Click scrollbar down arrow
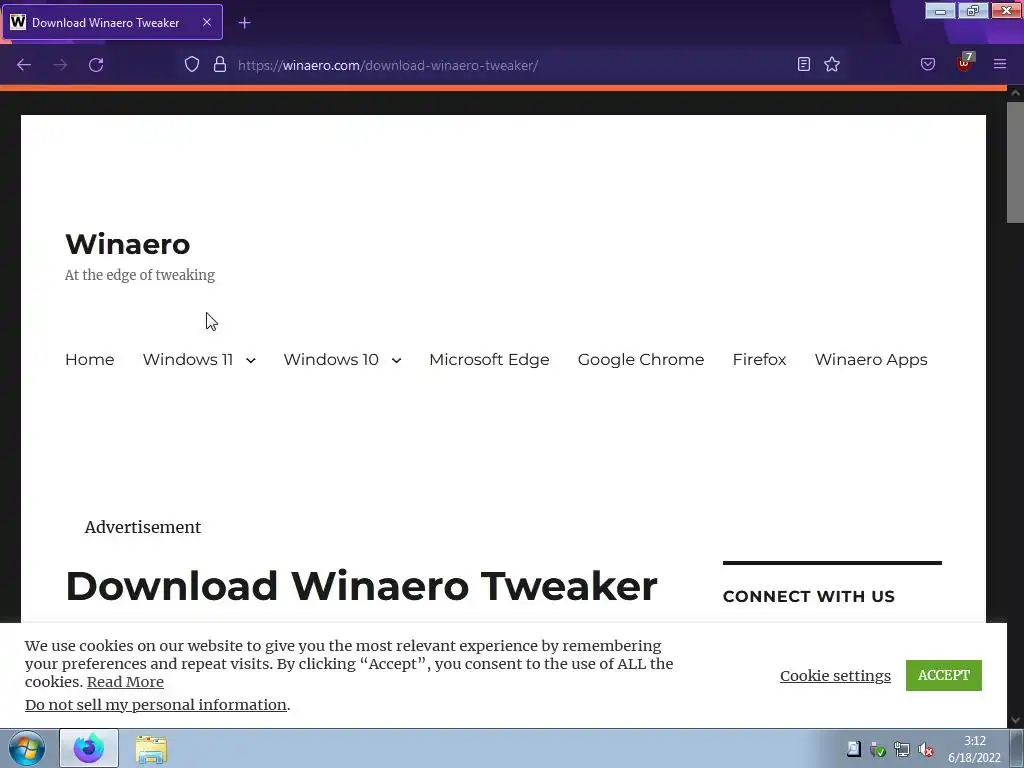The height and width of the screenshot is (768, 1024). click(1016, 720)
